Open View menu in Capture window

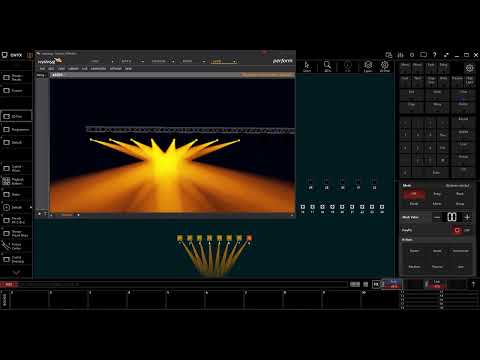[x=61, y=69]
